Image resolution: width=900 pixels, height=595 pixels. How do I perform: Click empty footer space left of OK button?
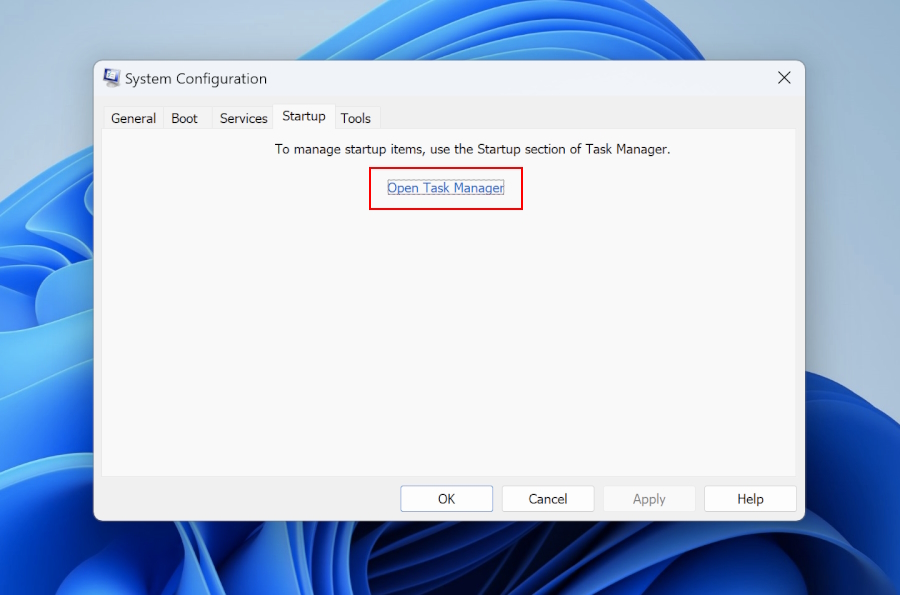click(250, 499)
